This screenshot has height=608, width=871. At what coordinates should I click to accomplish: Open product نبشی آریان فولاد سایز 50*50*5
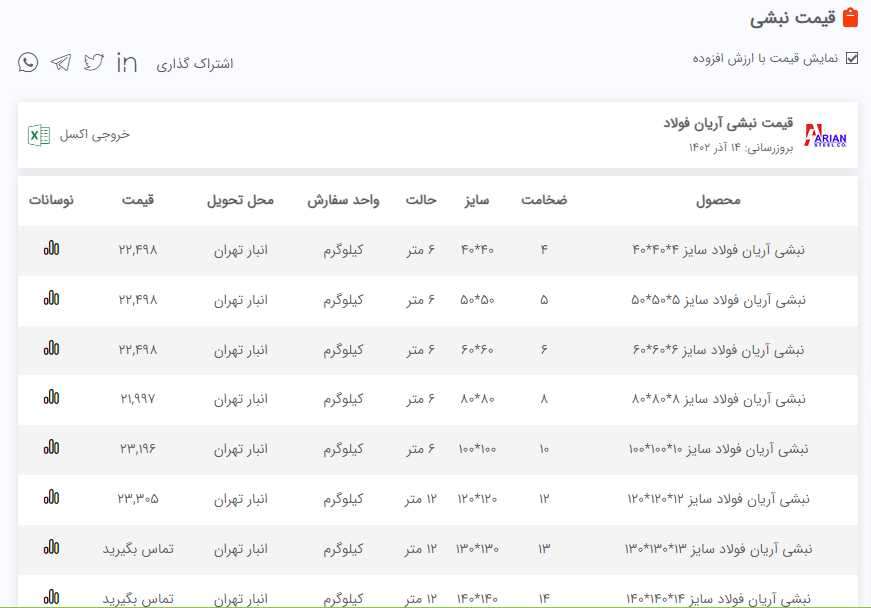pos(718,300)
